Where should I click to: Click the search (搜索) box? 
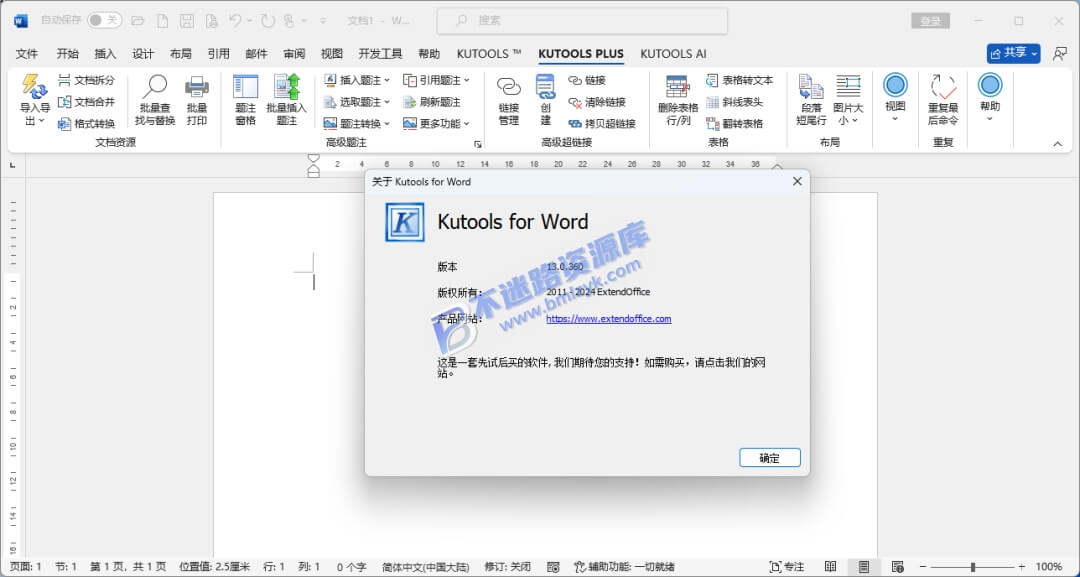point(582,21)
